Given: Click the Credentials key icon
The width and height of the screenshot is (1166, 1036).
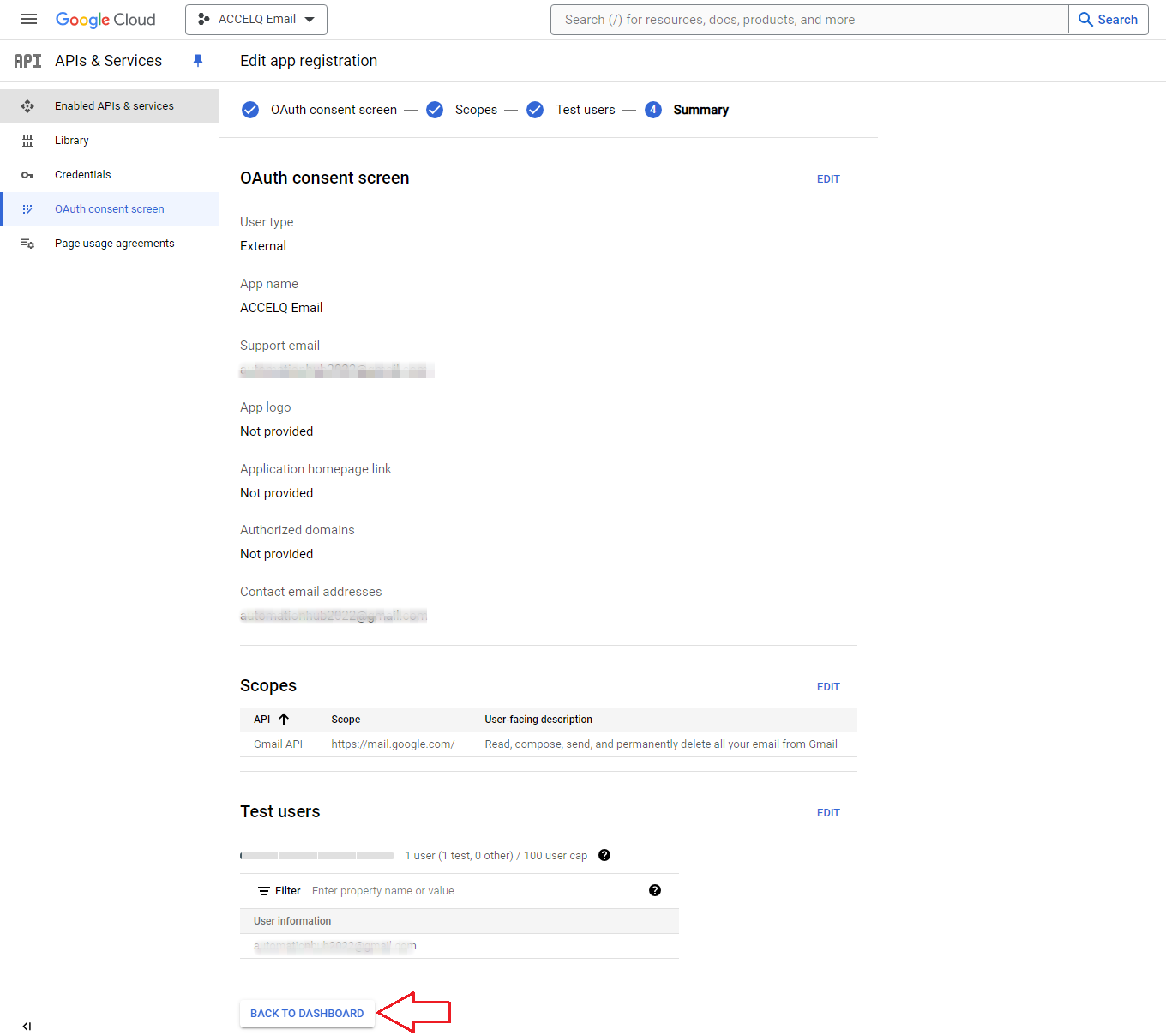Looking at the screenshot, I should (27, 175).
